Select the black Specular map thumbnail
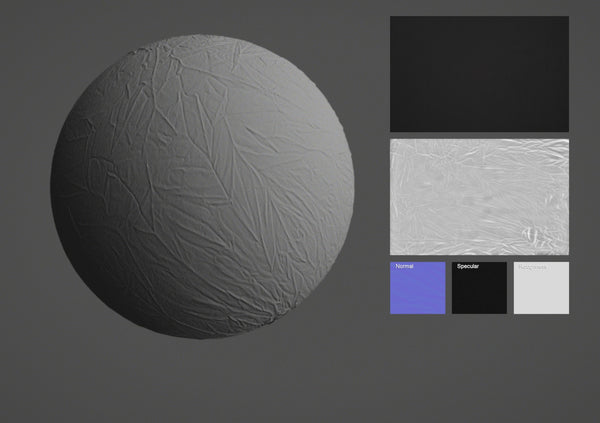Screen dimensions: 600x423 (x=479, y=290)
